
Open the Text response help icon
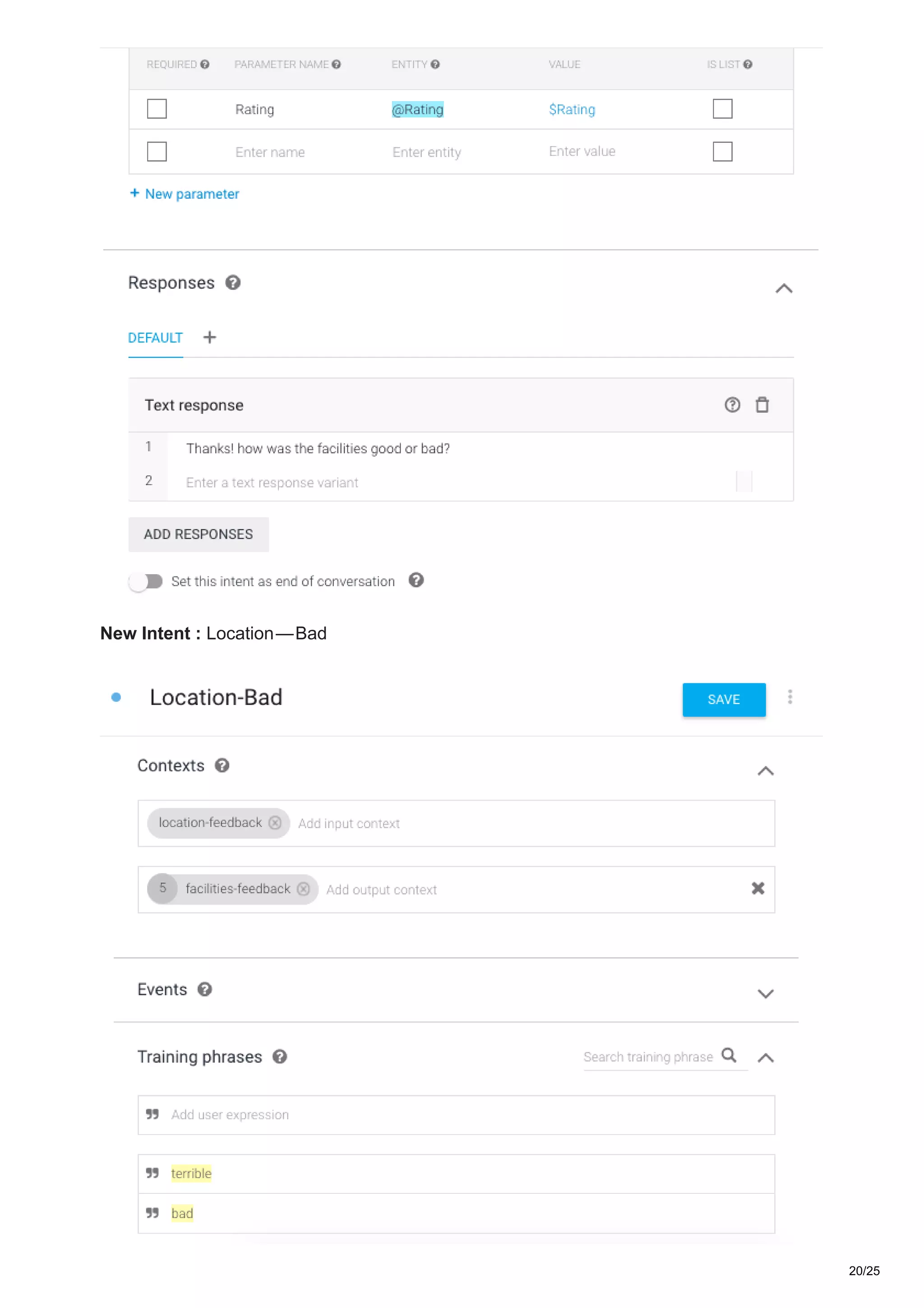point(732,405)
